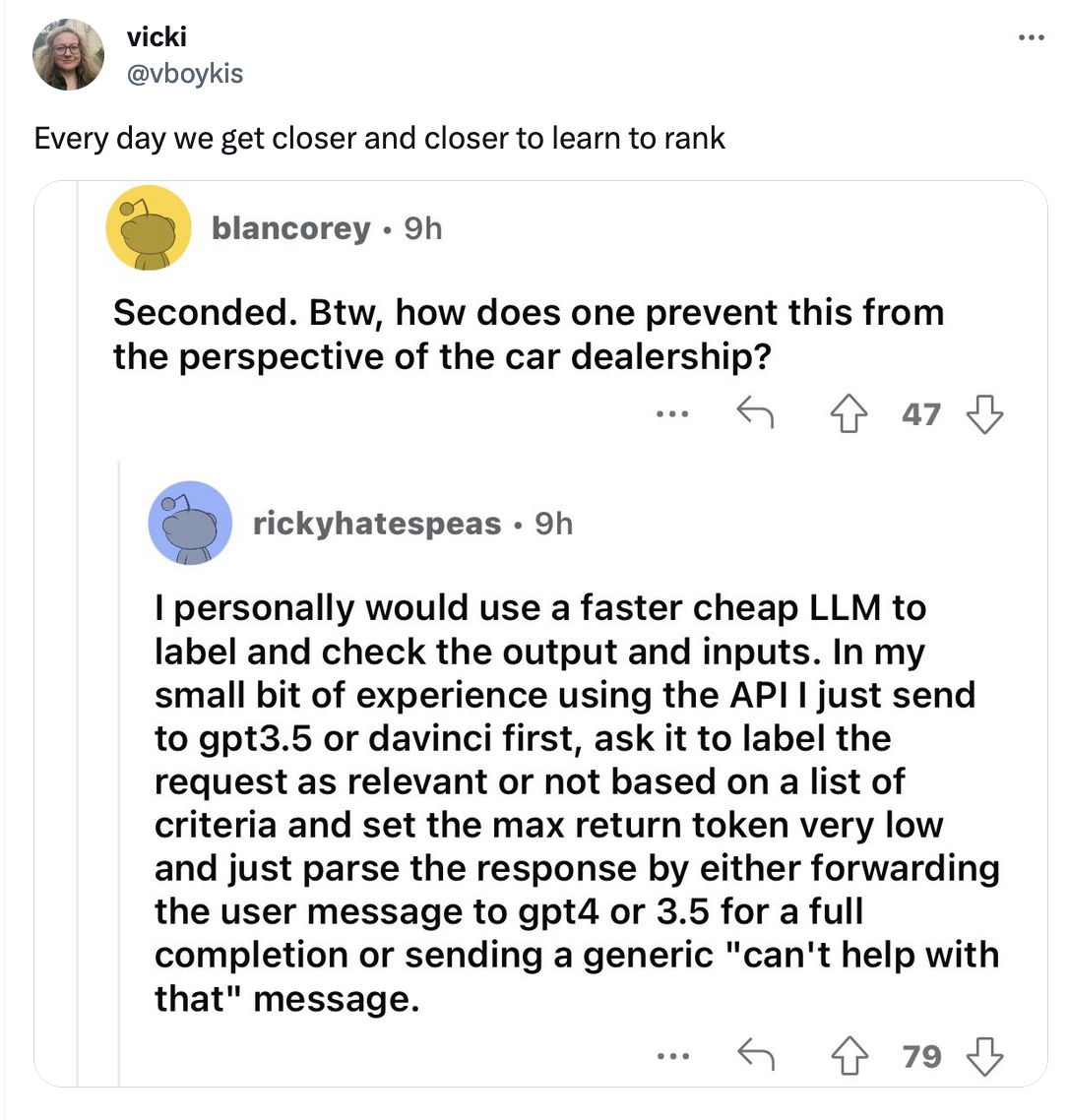The height and width of the screenshot is (1120, 1069).
Task: Open the @vboykis profile handle link
Action: 185,73
